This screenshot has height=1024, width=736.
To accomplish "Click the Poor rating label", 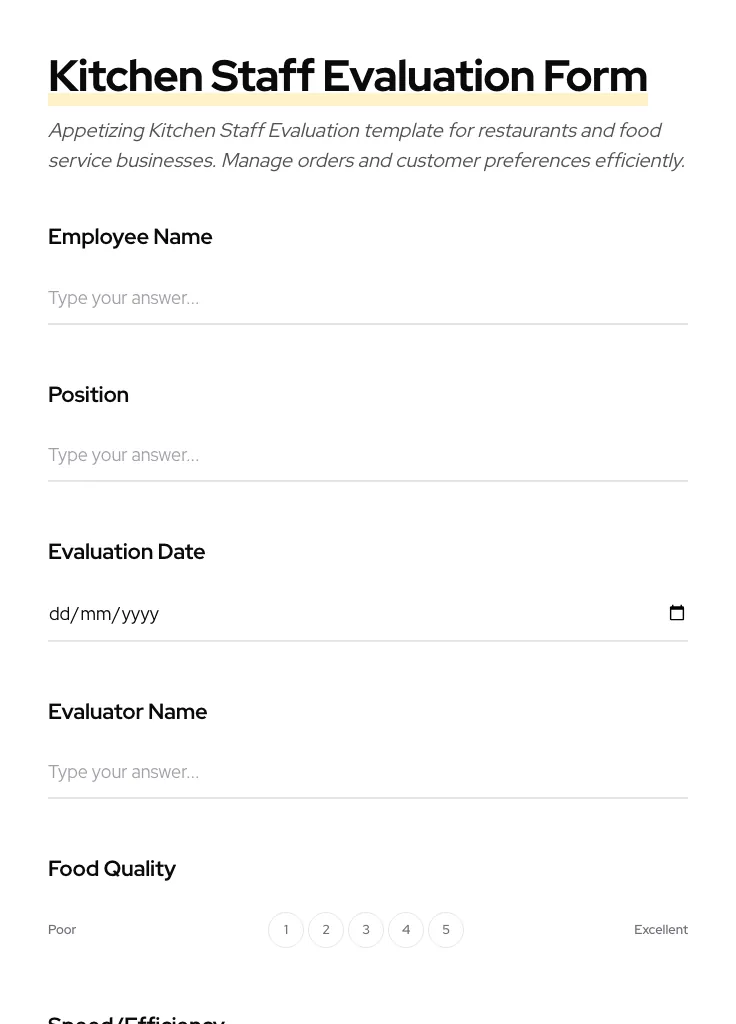I will coord(62,929).
